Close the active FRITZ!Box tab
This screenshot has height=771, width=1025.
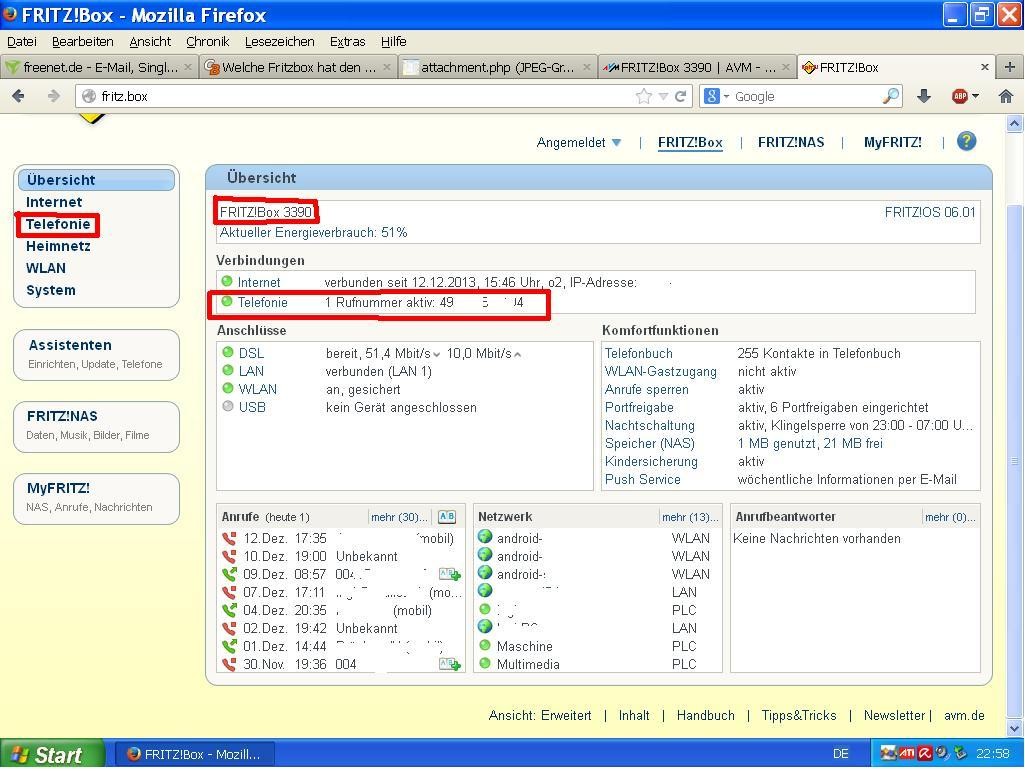pyautogui.click(x=984, y=67)
